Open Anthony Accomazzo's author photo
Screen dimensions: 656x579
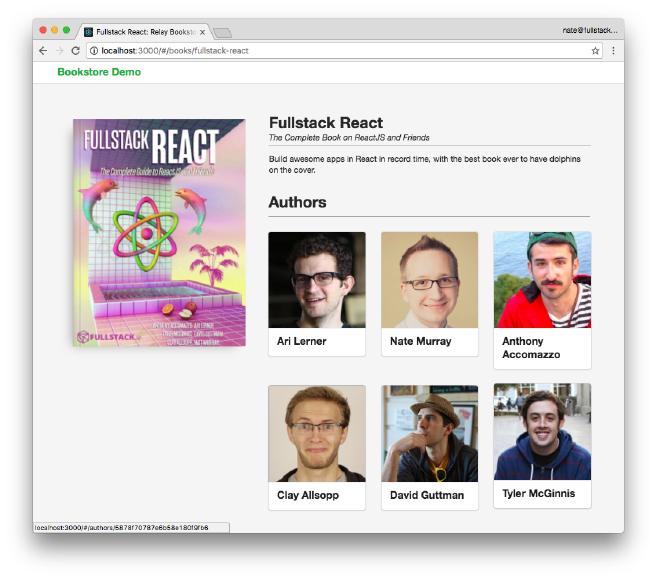(x=542, y=280)
